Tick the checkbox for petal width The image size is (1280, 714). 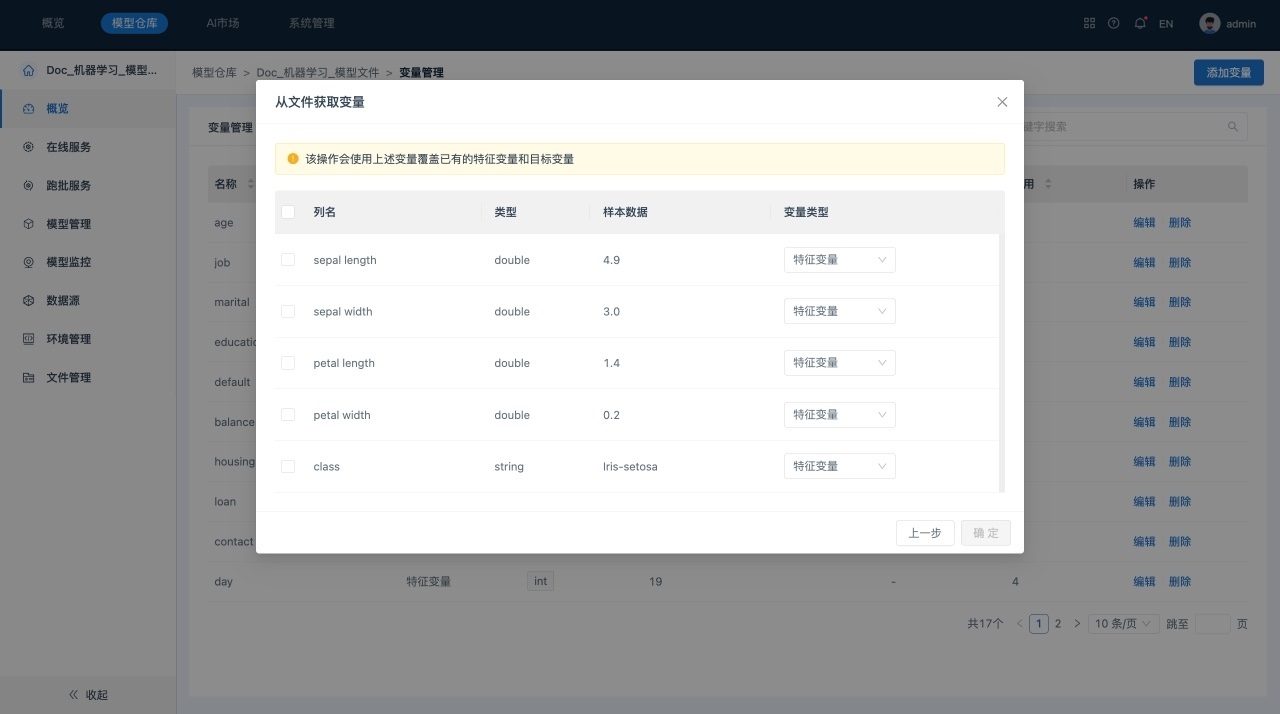pos(288,415)
